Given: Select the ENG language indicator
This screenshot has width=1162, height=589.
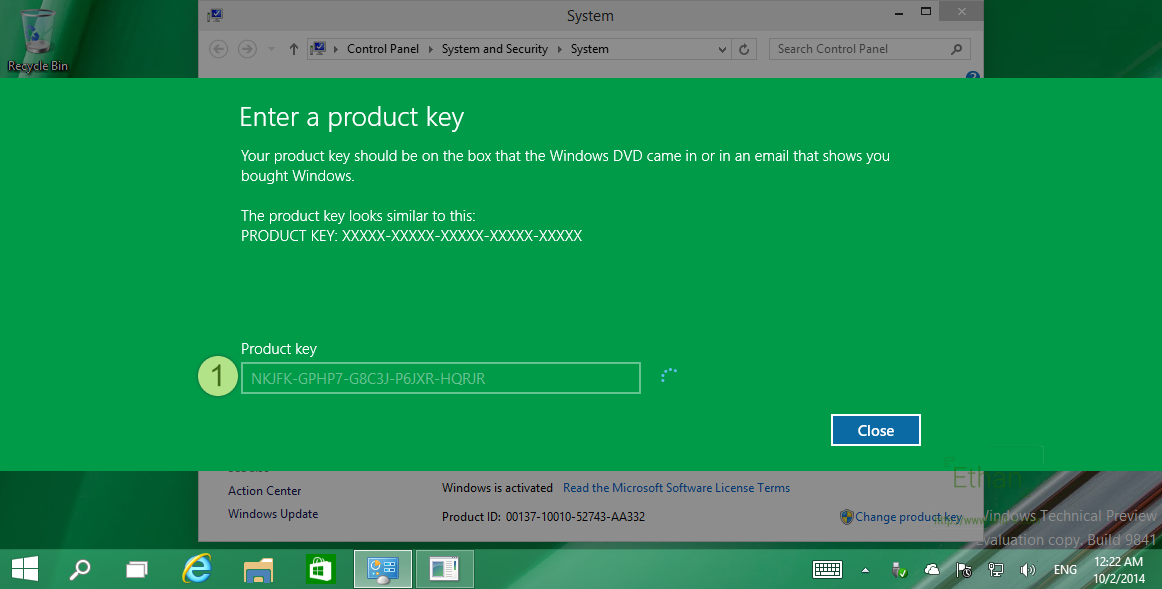Looking at the screenshot, I should point(1065,569).
